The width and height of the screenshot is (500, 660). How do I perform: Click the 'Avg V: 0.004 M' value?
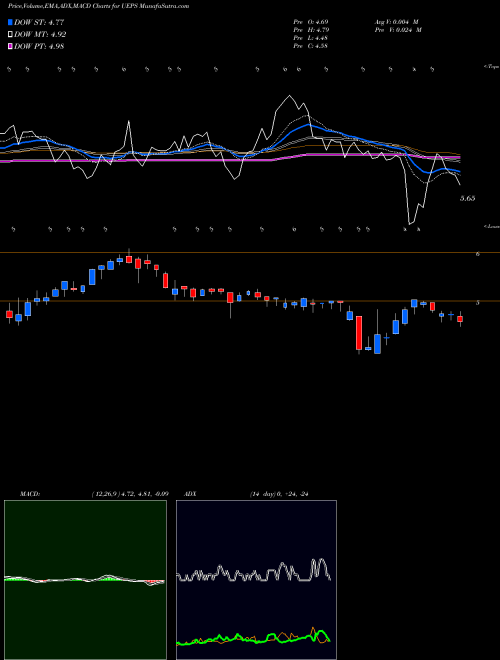pyautogui.click(x=398, y=22)
